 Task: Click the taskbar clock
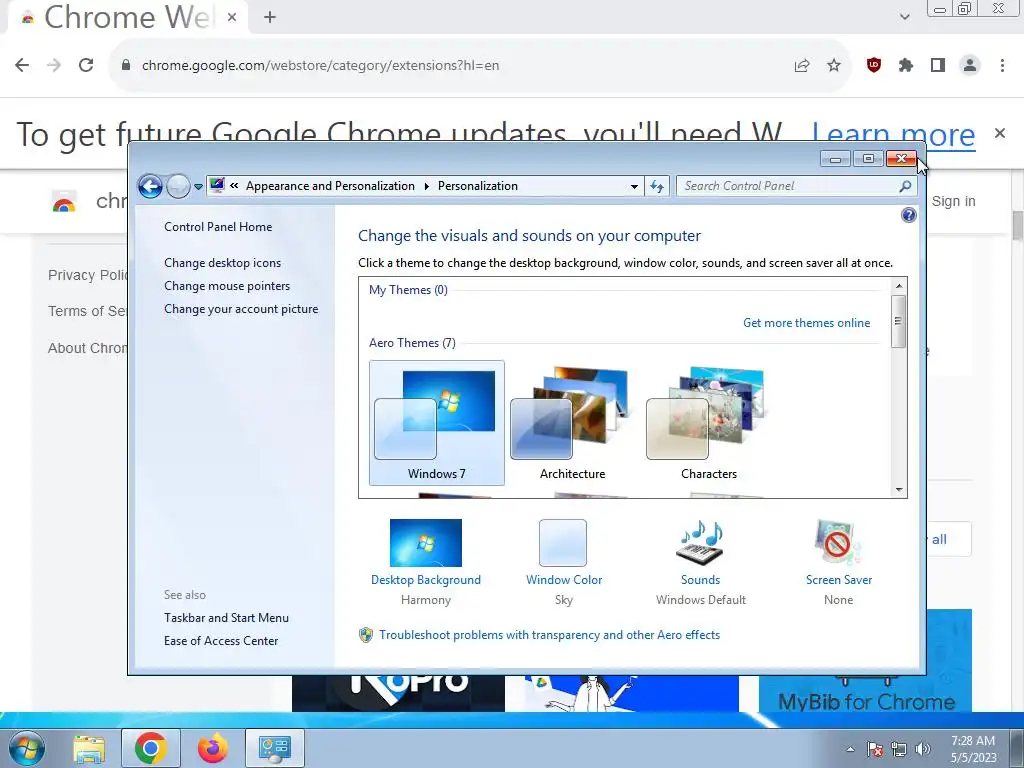(973, 749)
